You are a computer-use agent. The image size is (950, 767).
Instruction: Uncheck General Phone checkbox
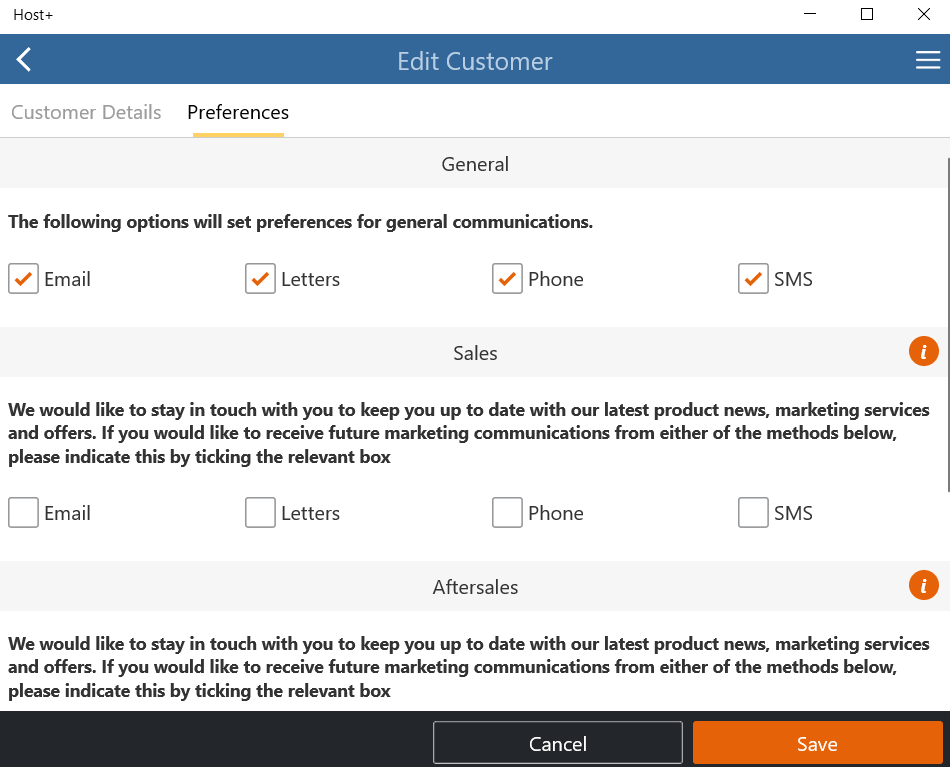click(507, 279)
